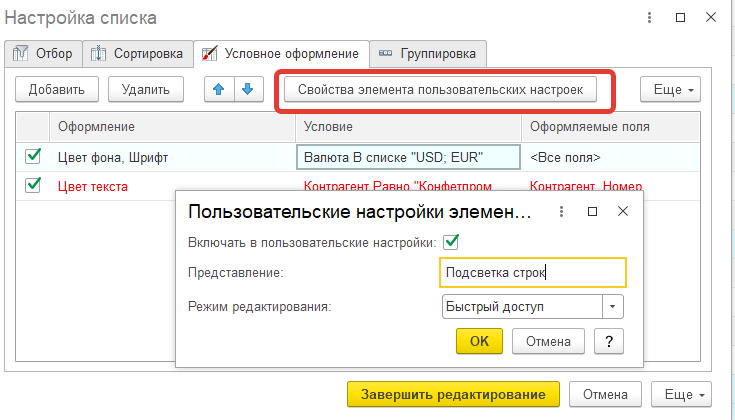This screenshot has height=420, width=735.
Task: Click into the Представление input field
Action: 533,272
